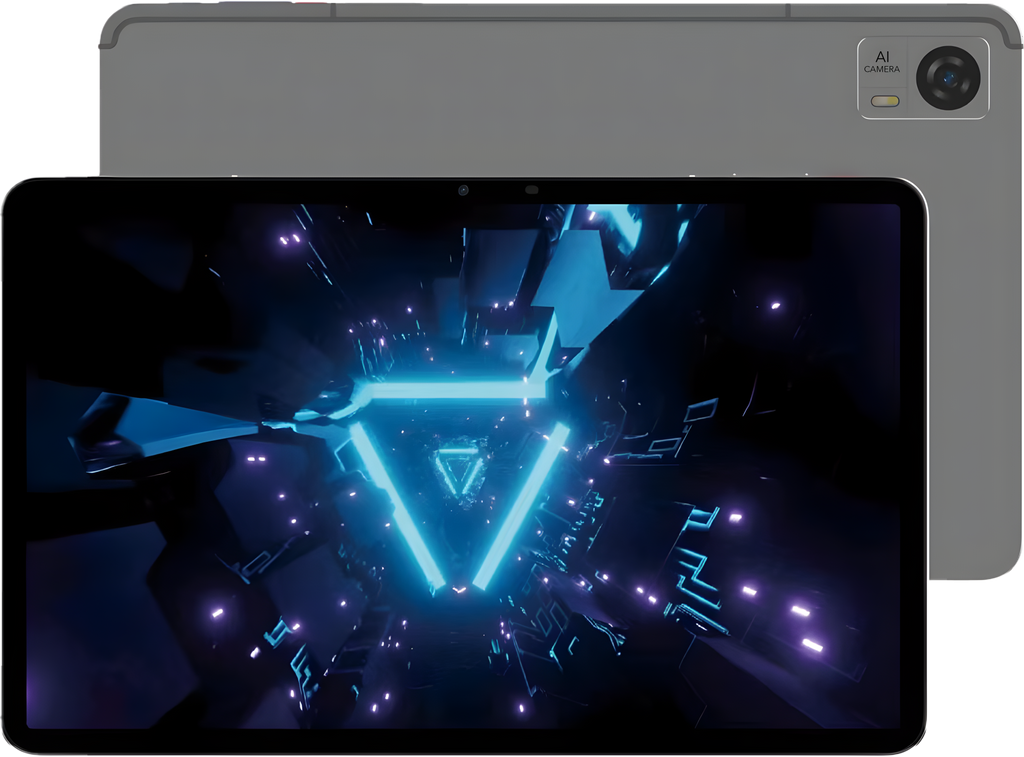Click the small V-shaped light below the triangle
The height and width of the screenshot is (757, 1024).
(459, 589)
